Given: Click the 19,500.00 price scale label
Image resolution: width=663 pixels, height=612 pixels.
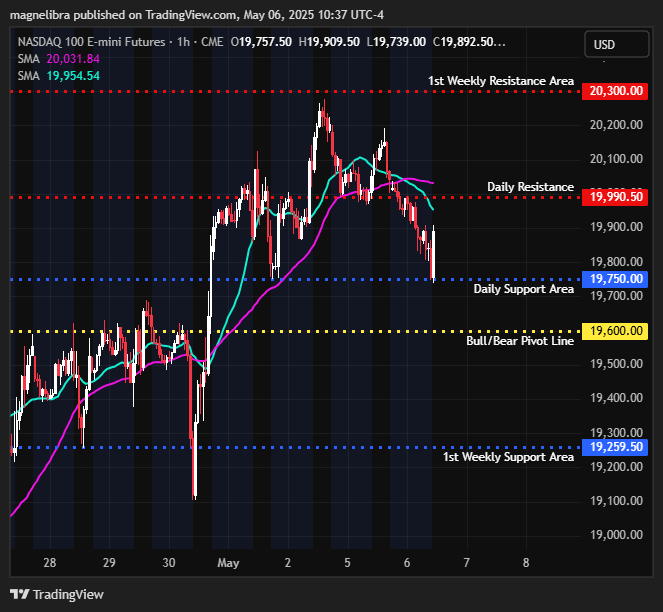Looking at the screenshot, I should point(616,364).
